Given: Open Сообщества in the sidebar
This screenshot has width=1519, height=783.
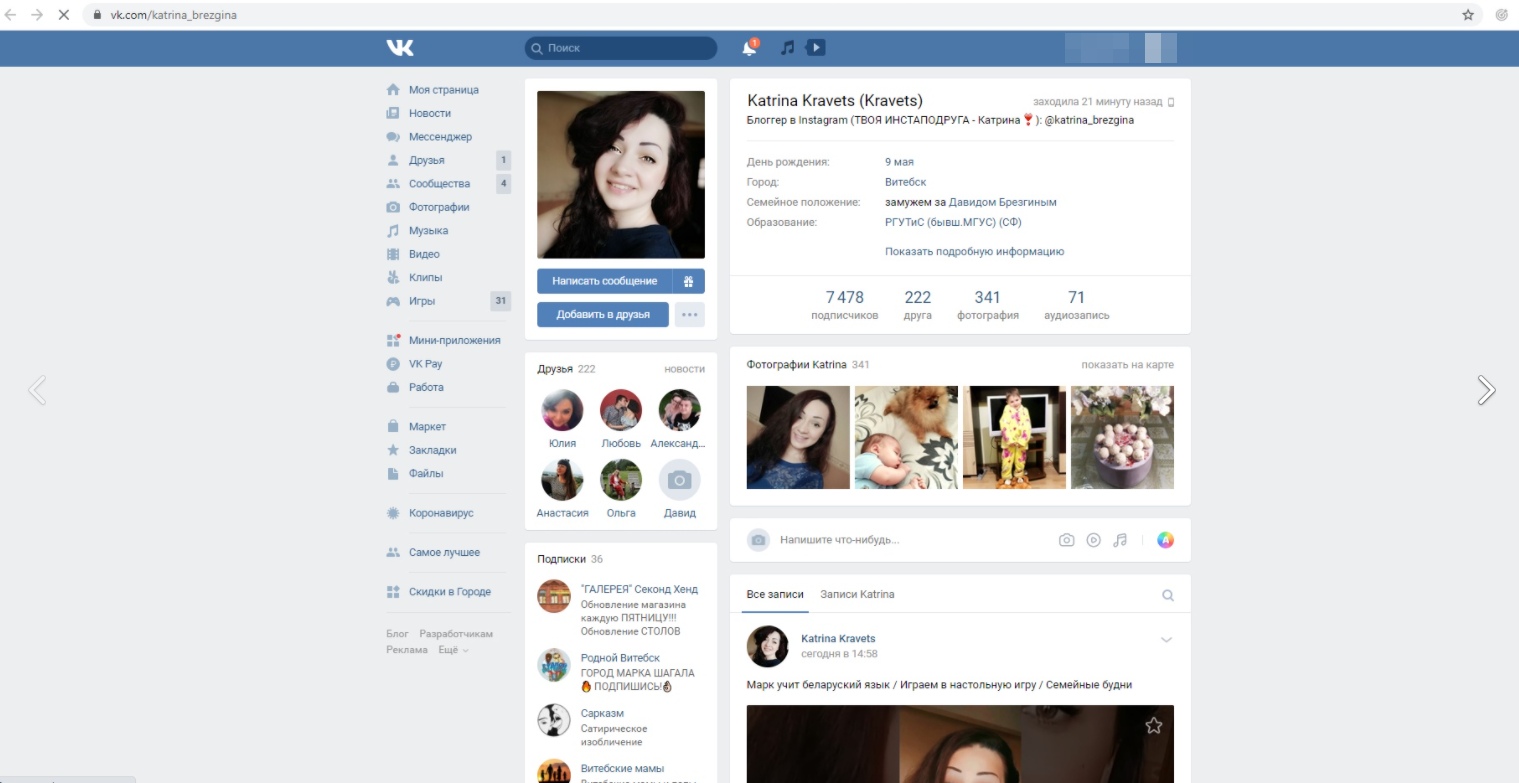Looking at the screenshot, I should 439,184.
